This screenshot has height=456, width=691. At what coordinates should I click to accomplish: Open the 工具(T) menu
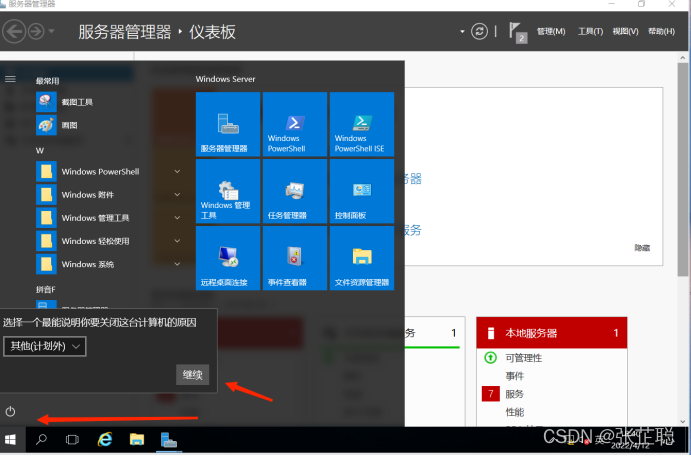coord(590,32)
